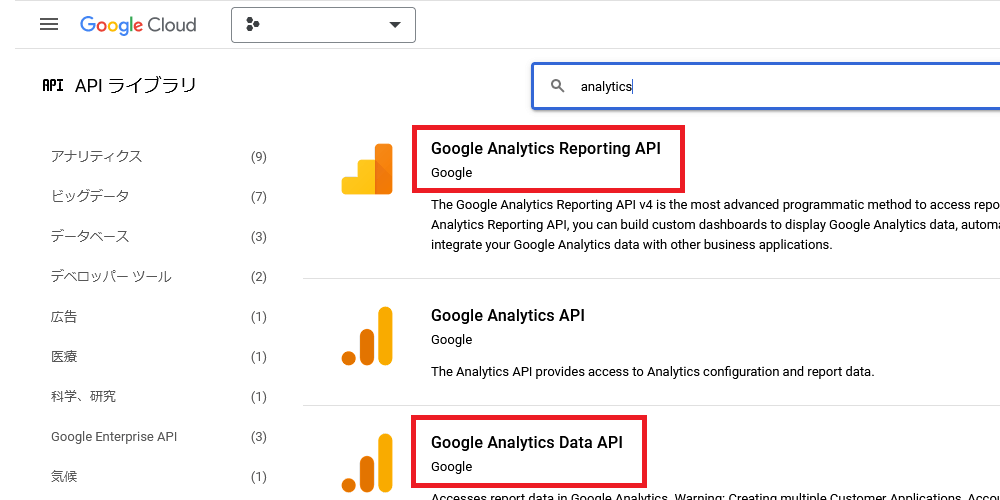Click the Reporting API v4 description text

[715, 224]
